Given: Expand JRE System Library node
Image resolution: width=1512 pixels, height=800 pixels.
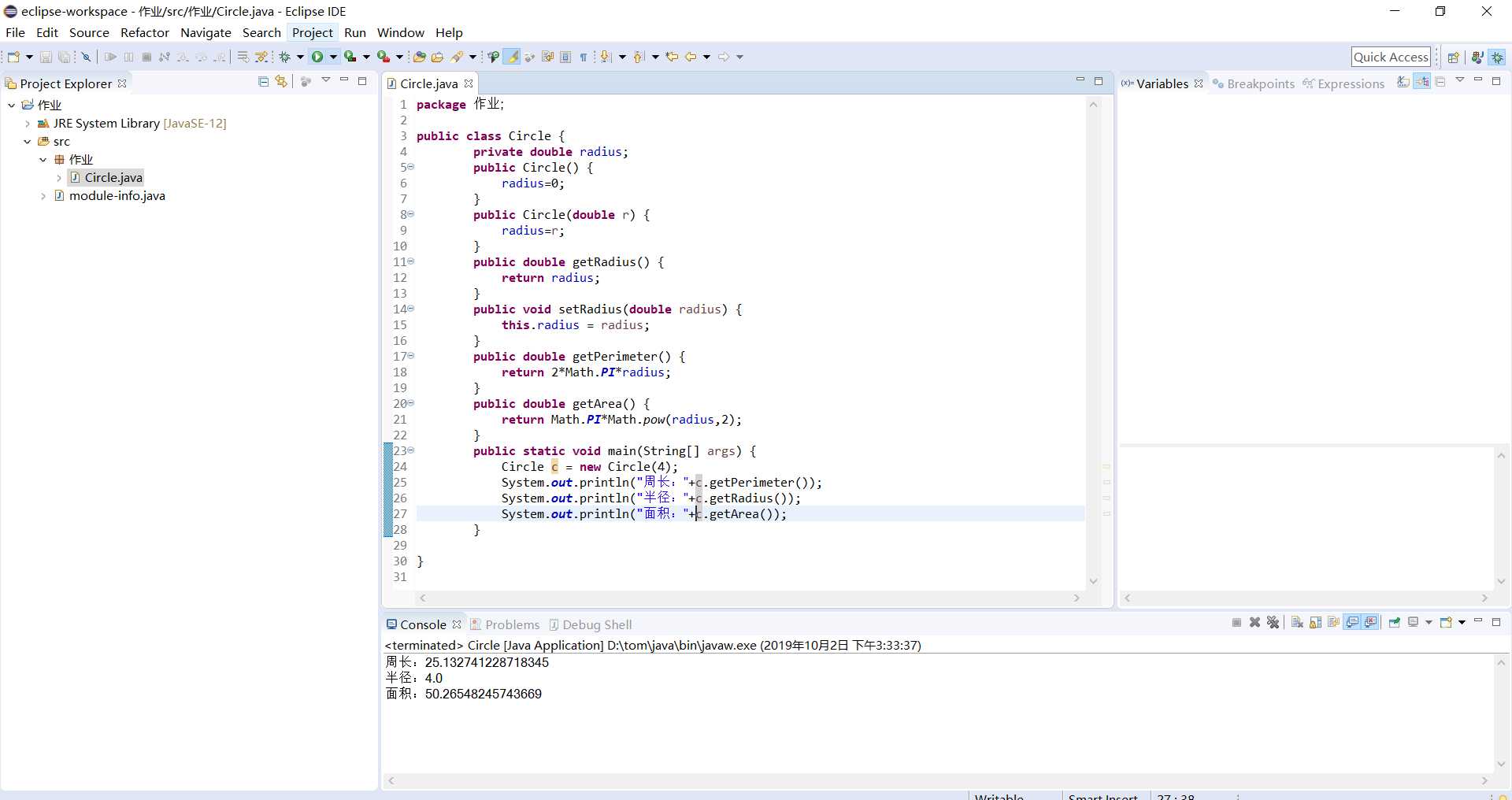Looking at the screenshot, I should pyautogui.click(x=28, y=124).
